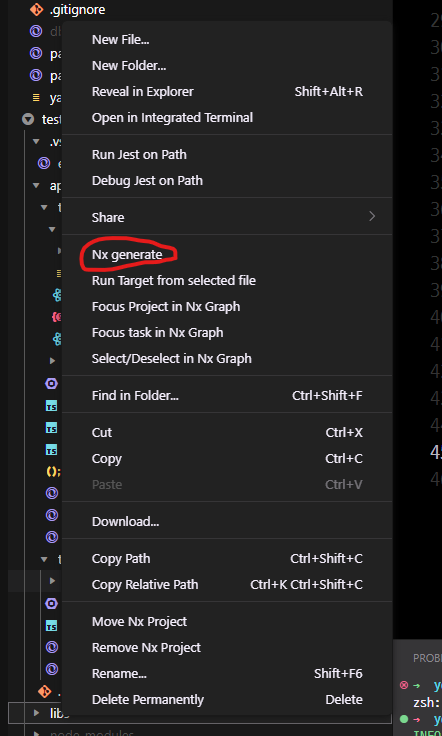Click the .gitignore git file icon
Screen dimensions: 442x736
37,9
